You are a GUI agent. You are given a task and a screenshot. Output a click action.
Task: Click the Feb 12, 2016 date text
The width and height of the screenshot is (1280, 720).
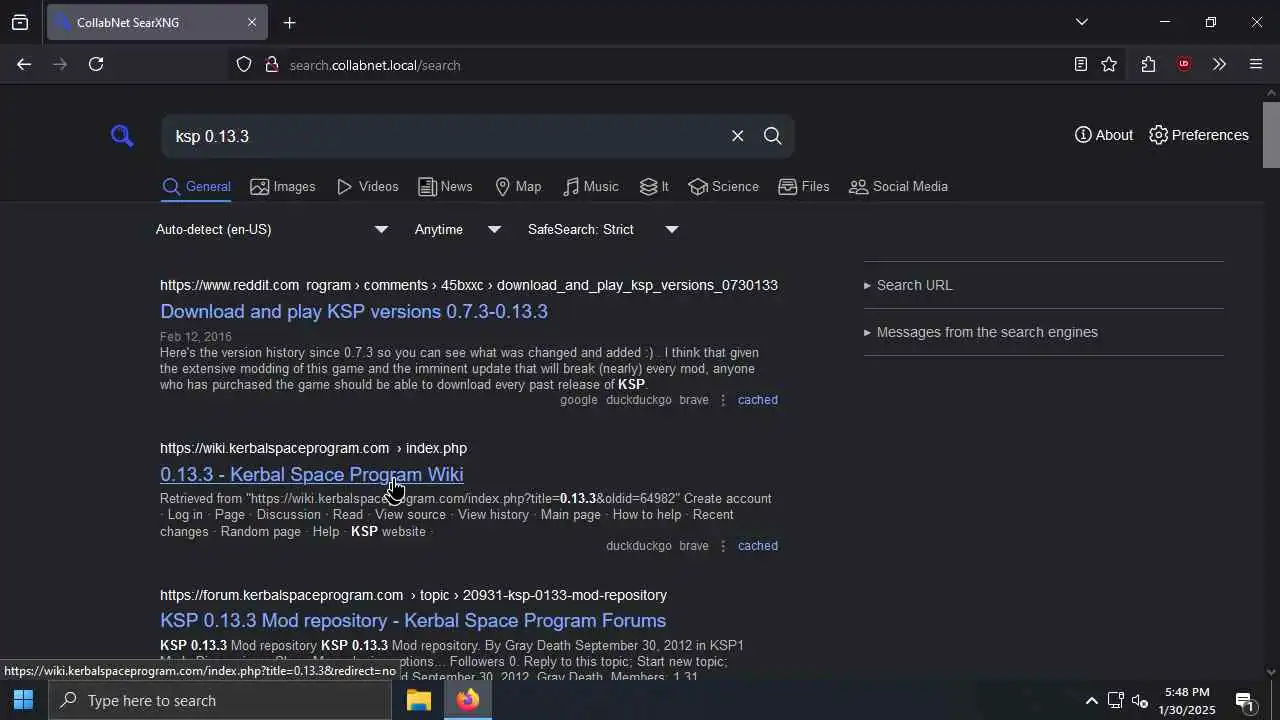(x=195, y=337)
